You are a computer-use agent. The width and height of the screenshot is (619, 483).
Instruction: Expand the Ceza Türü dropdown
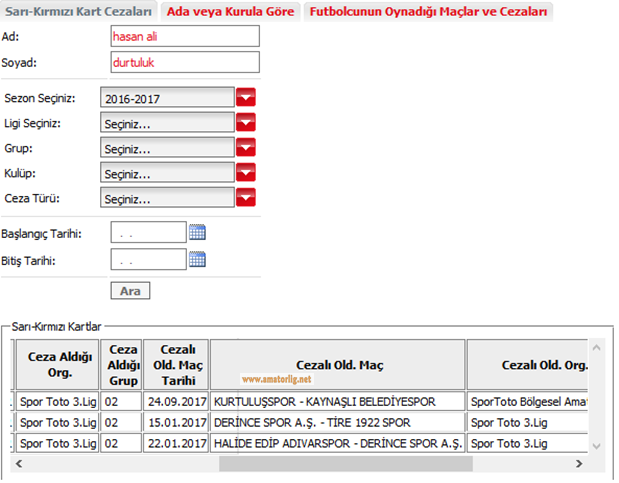coord(246,198)
